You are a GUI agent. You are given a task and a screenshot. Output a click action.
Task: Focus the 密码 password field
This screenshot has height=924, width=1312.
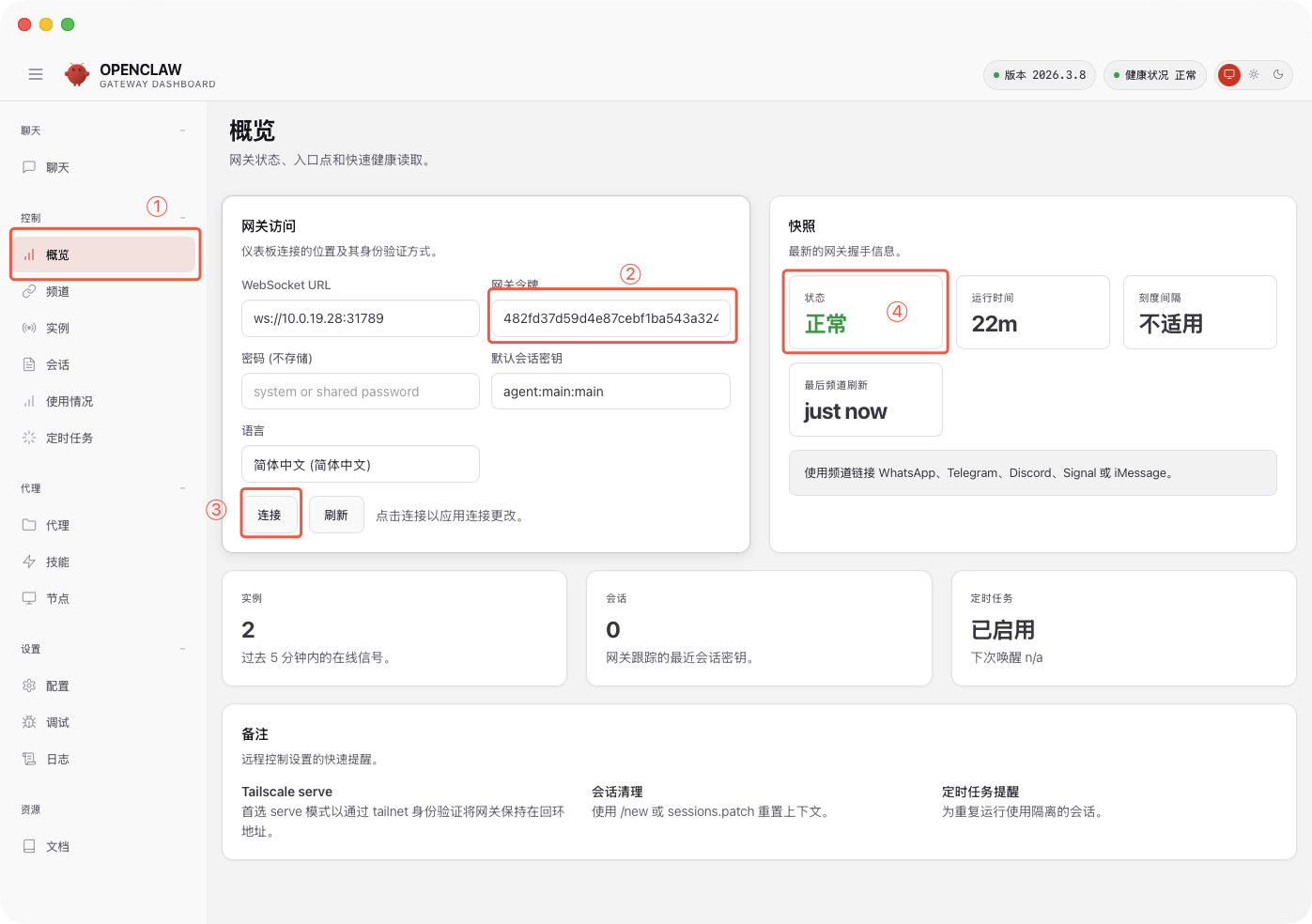pyautogui.click(x=360, y=392)
